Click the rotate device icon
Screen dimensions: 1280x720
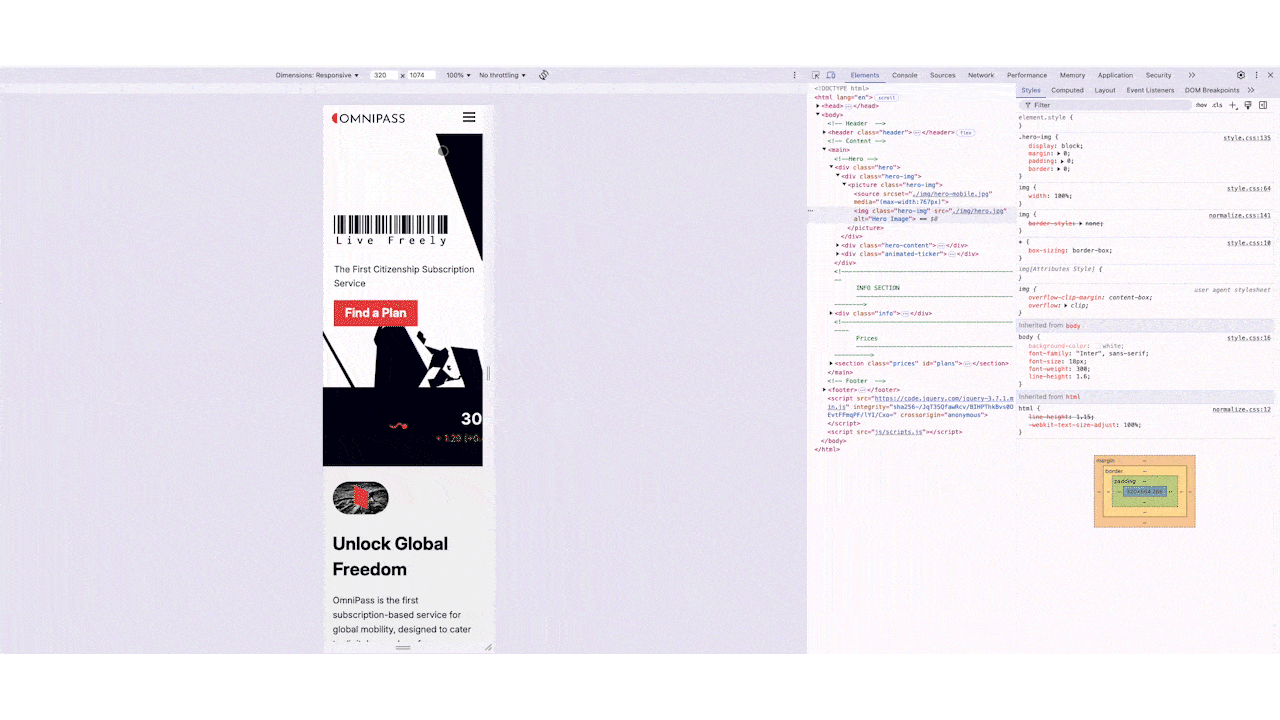[544, 75]
